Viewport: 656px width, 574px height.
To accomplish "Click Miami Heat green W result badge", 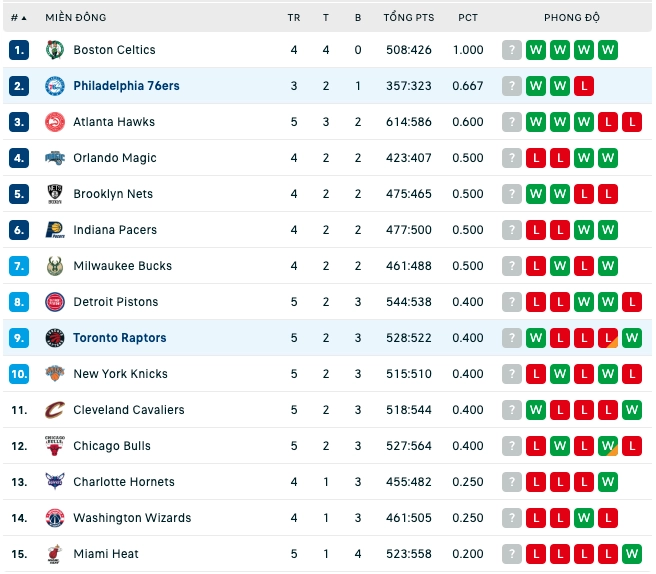I will (632, 554).
